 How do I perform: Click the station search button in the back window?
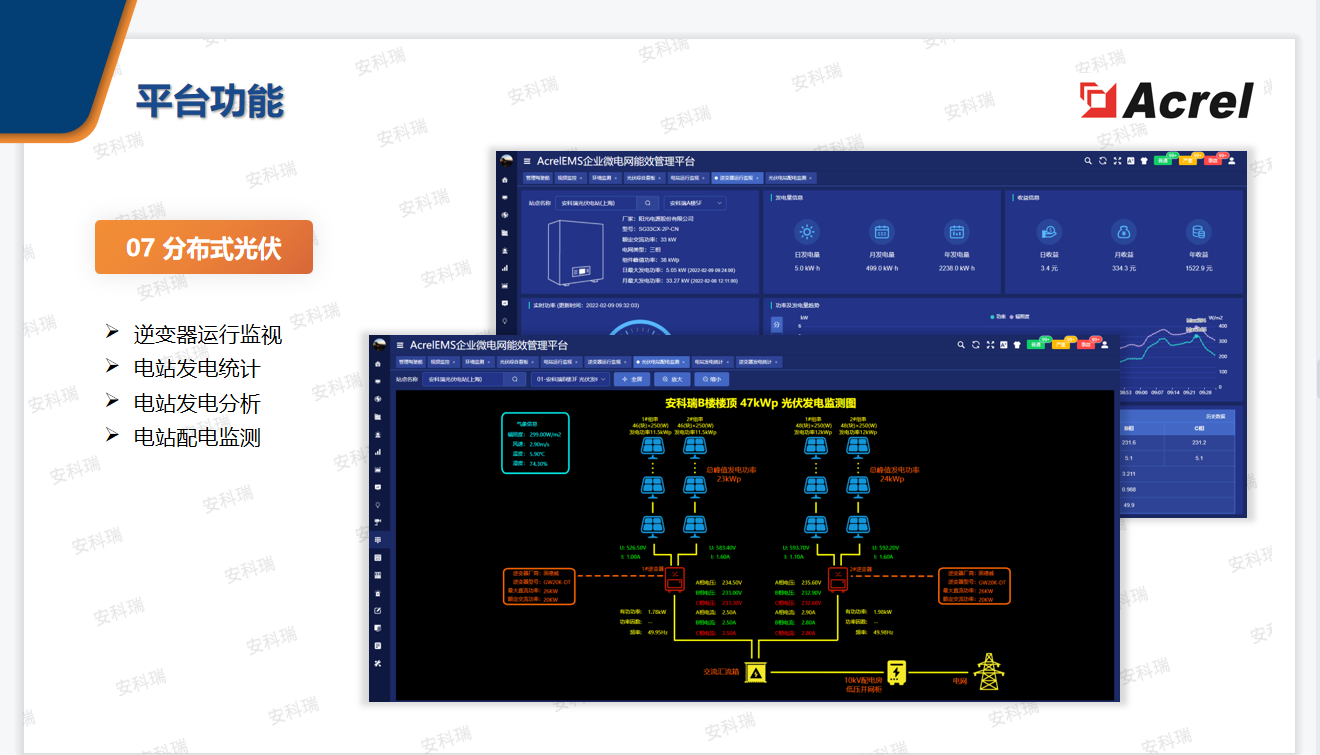[648, 203]
